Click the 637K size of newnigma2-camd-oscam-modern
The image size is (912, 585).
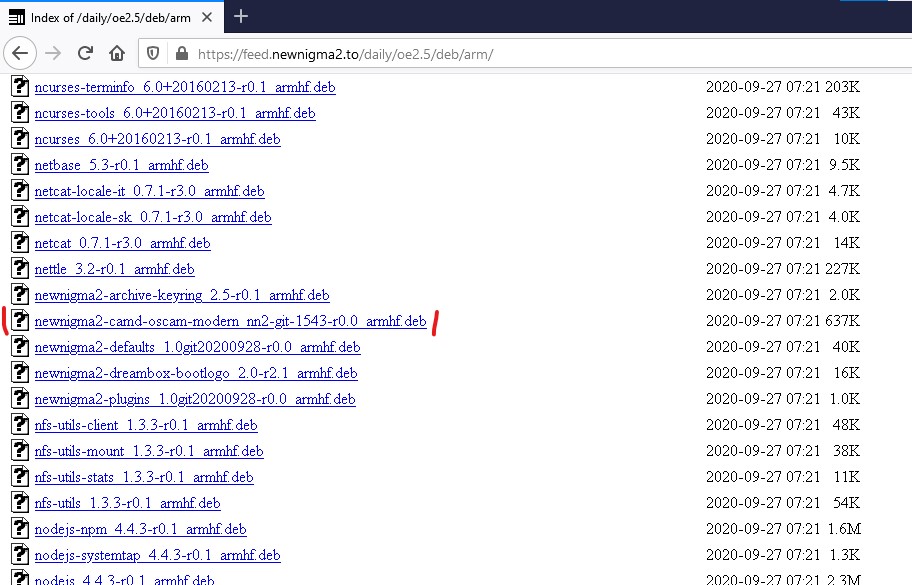842,321
